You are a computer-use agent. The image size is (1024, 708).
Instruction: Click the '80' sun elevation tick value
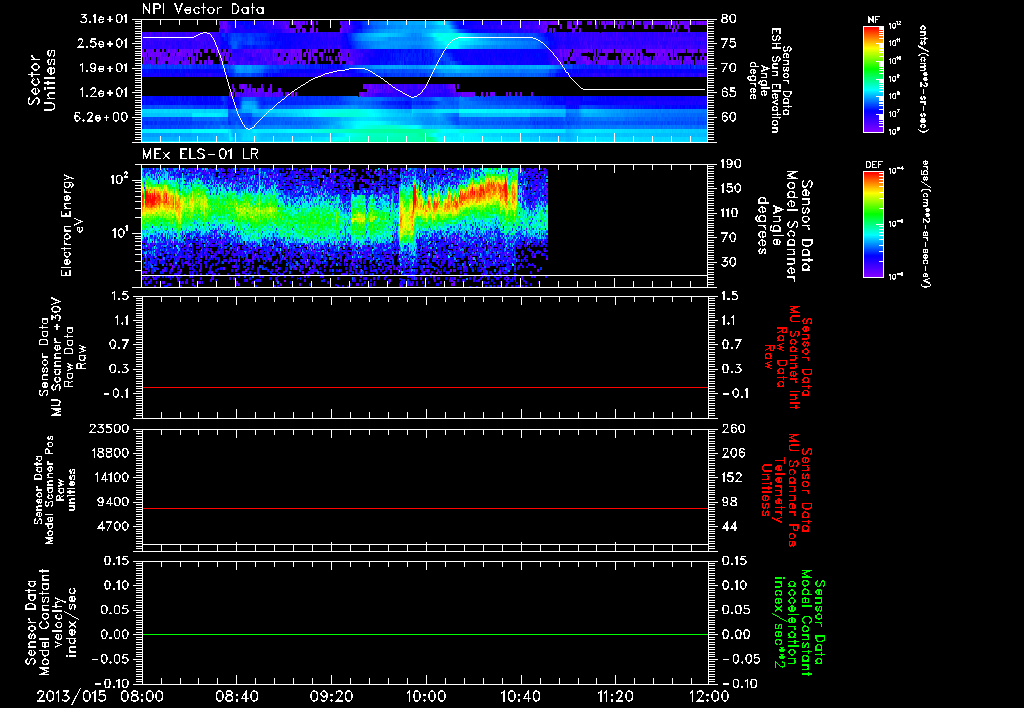[x=728, y=19]
